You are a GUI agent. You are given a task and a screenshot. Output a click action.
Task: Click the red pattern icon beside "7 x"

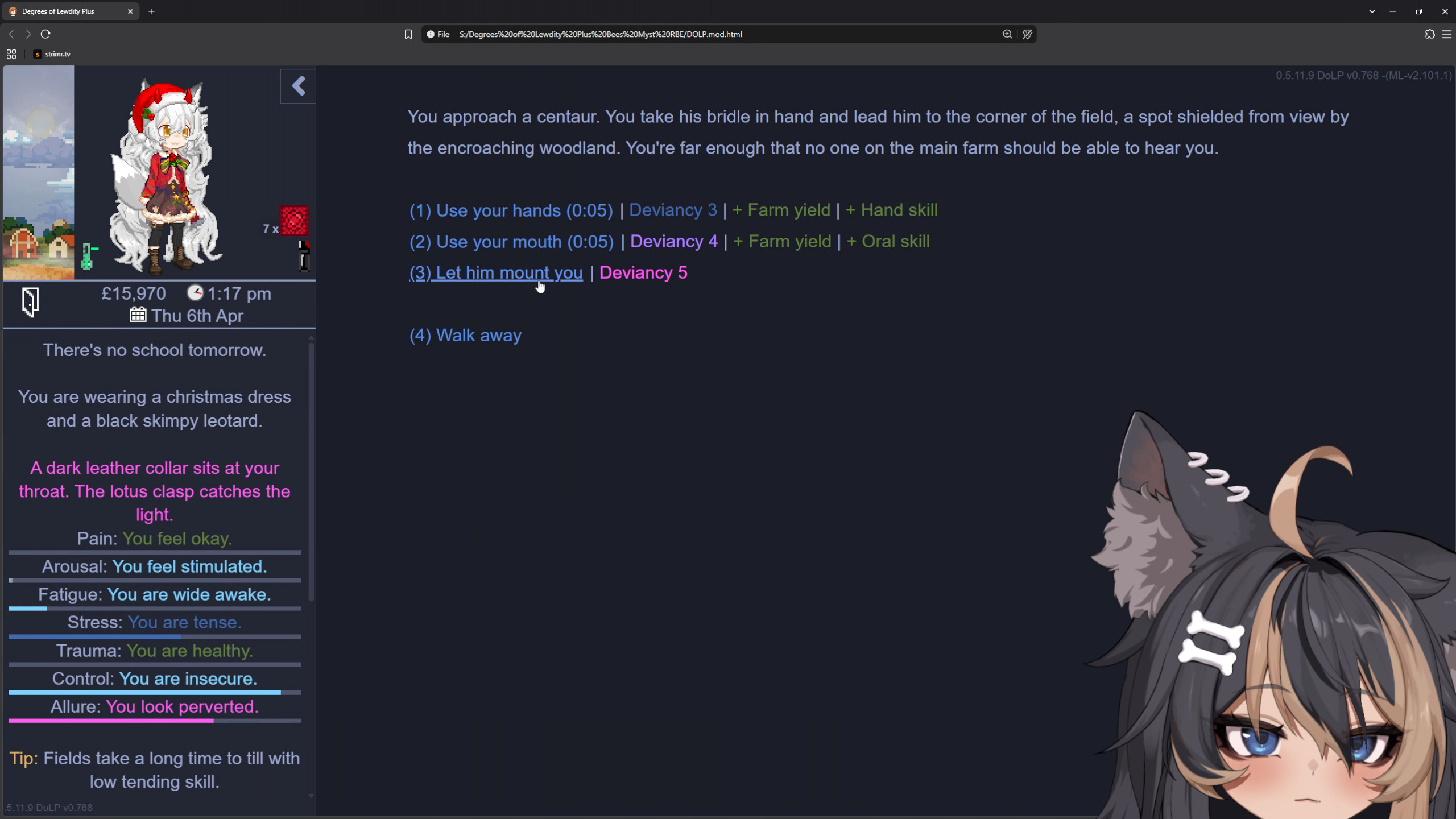coord(294,221)
